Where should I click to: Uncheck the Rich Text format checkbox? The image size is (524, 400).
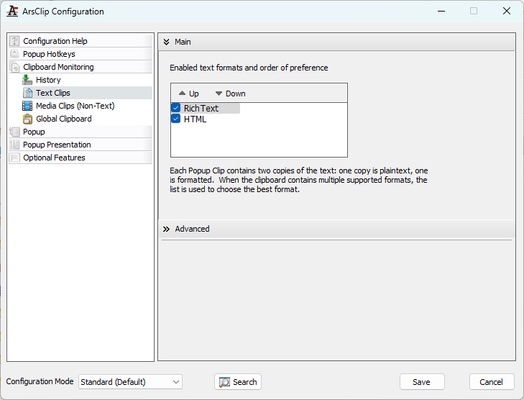176,108
